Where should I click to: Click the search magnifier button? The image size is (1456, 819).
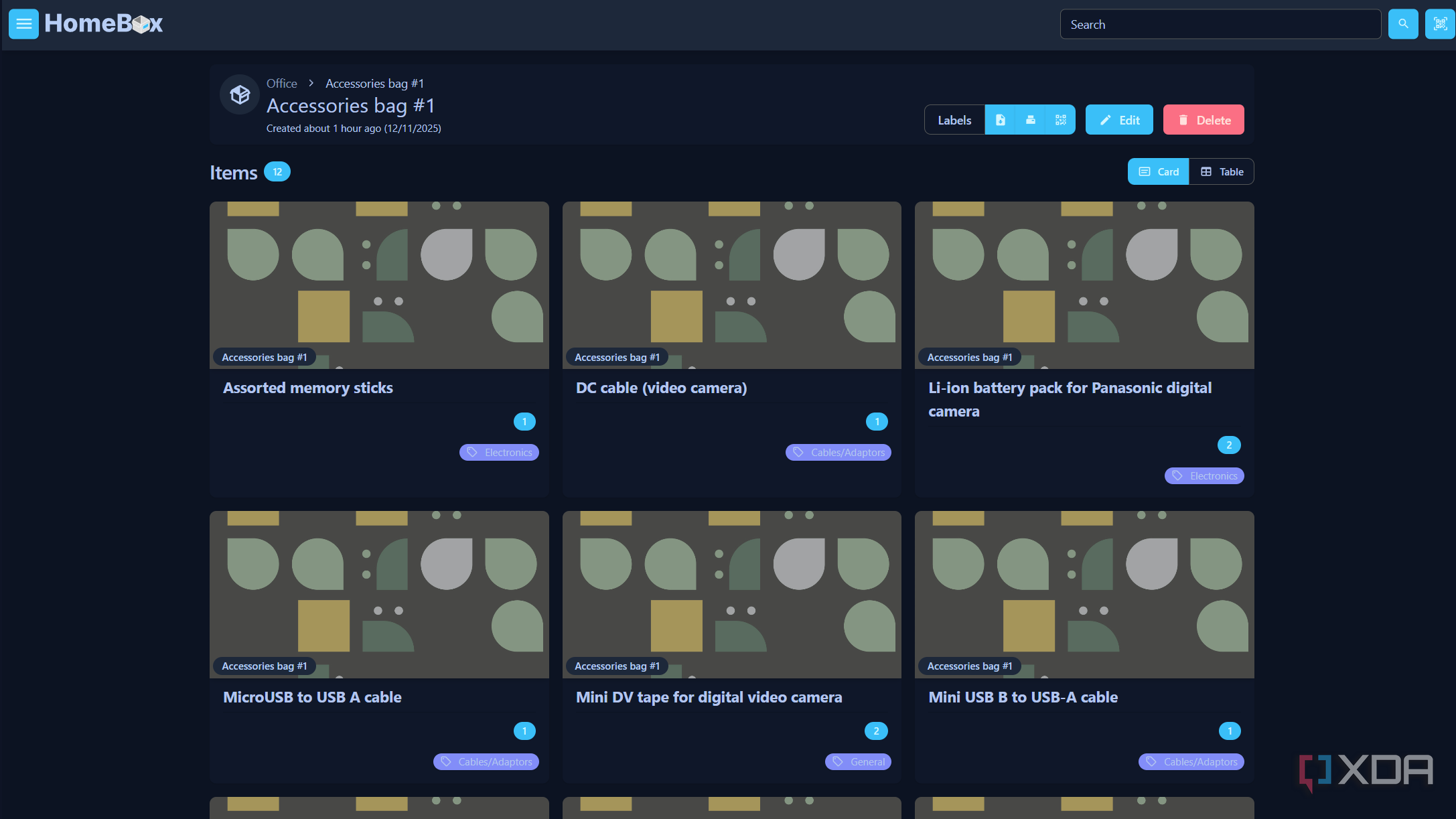pos(1403,24)
